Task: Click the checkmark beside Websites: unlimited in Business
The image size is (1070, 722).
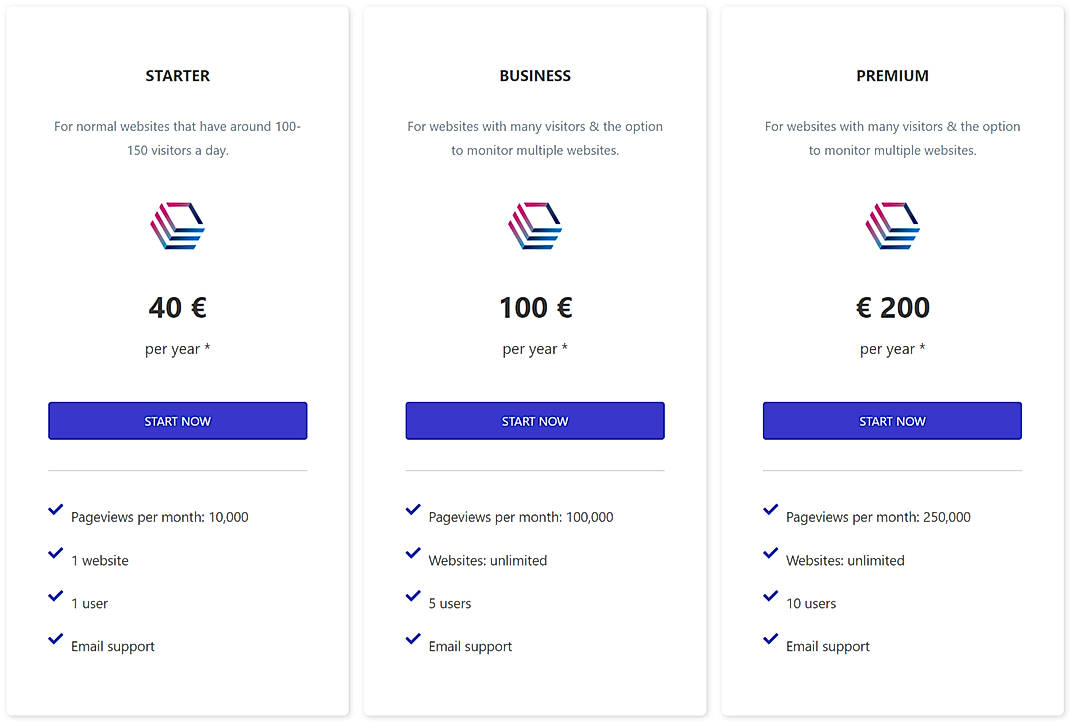Action: click(413, 553)
